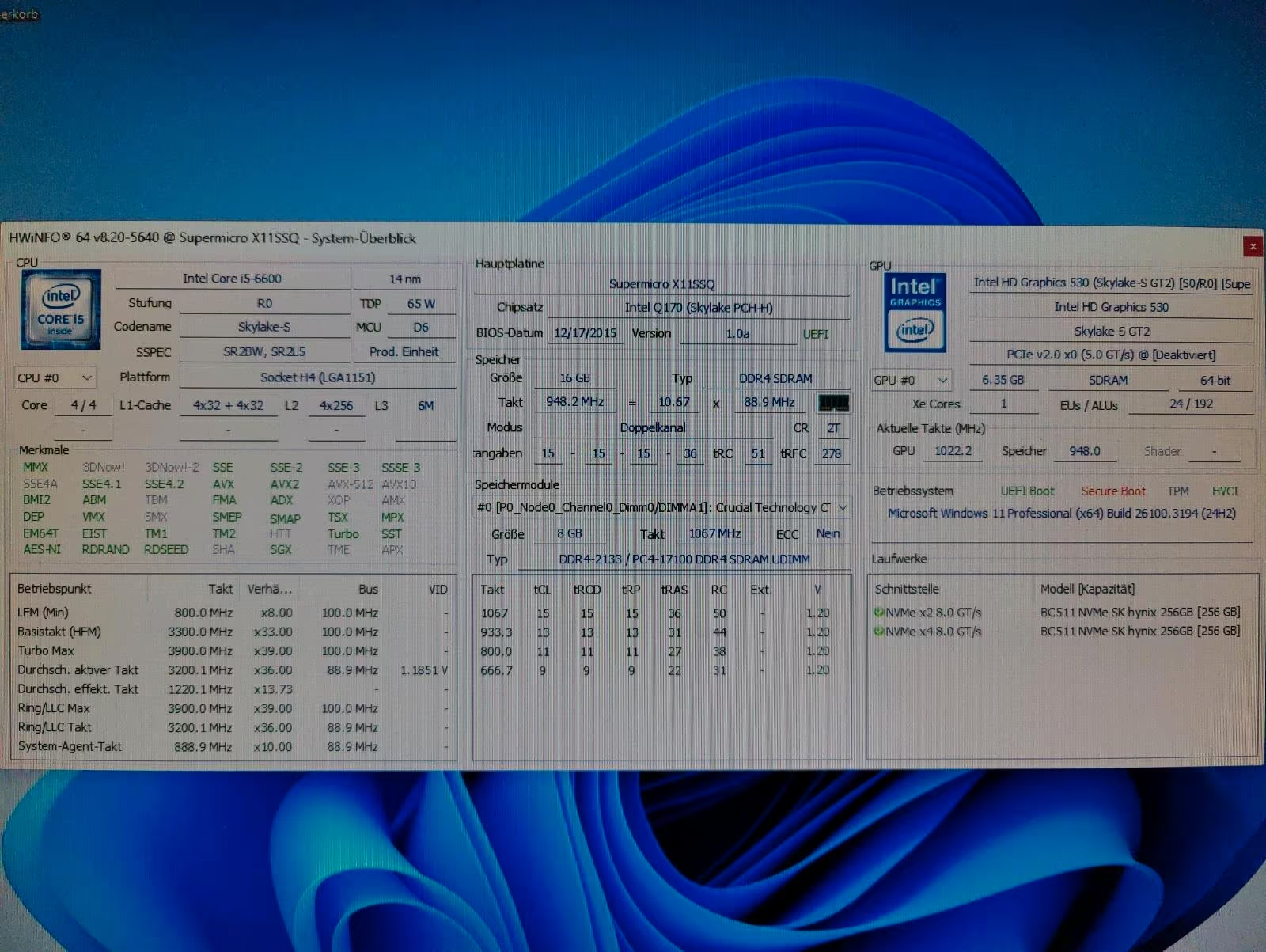This screenshot has width=1266, height=952.
Task: Click the 64-bit bus width value
Action: (x=1215, y=380)
